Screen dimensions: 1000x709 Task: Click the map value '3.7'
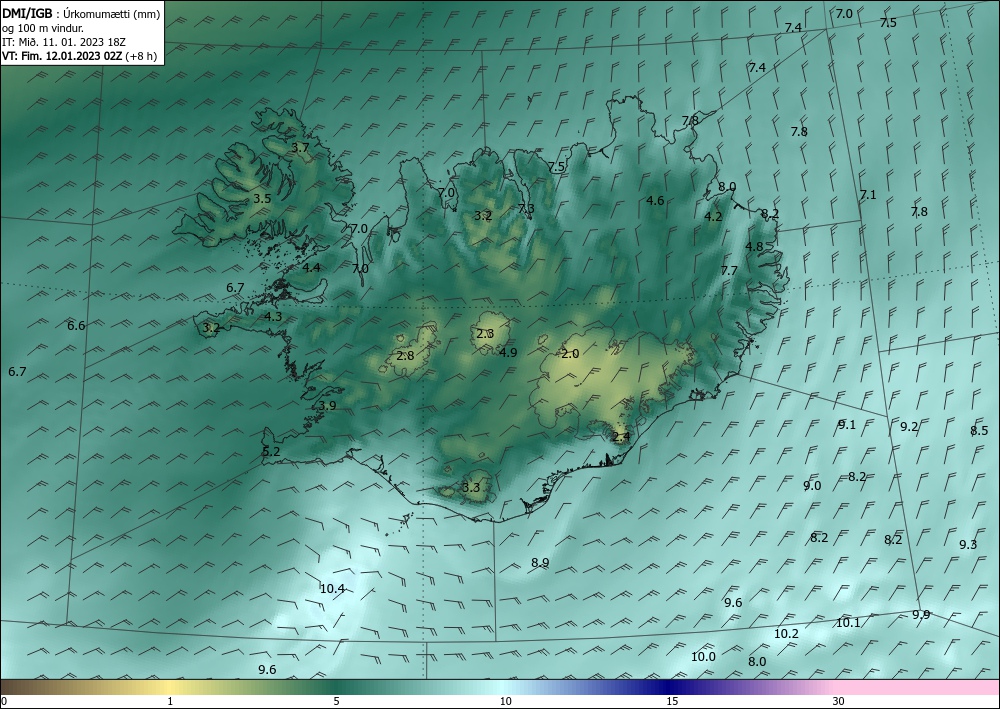[x=300, y=147]
